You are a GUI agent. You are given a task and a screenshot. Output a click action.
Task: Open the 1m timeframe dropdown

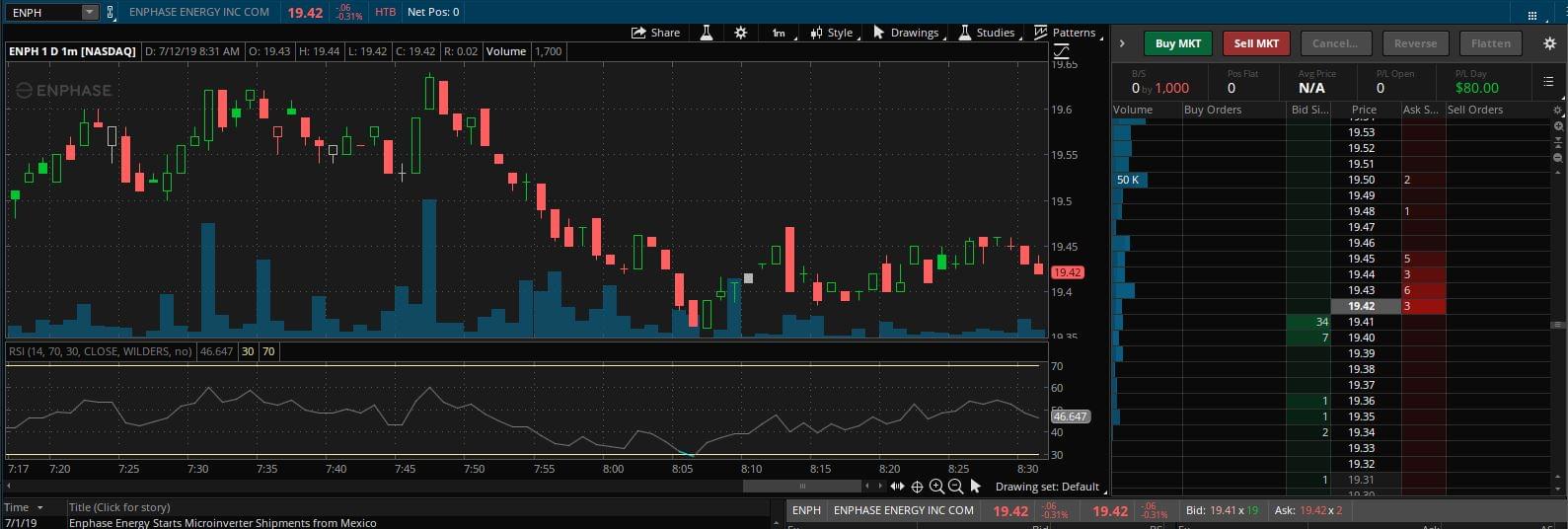pos(780,33)
